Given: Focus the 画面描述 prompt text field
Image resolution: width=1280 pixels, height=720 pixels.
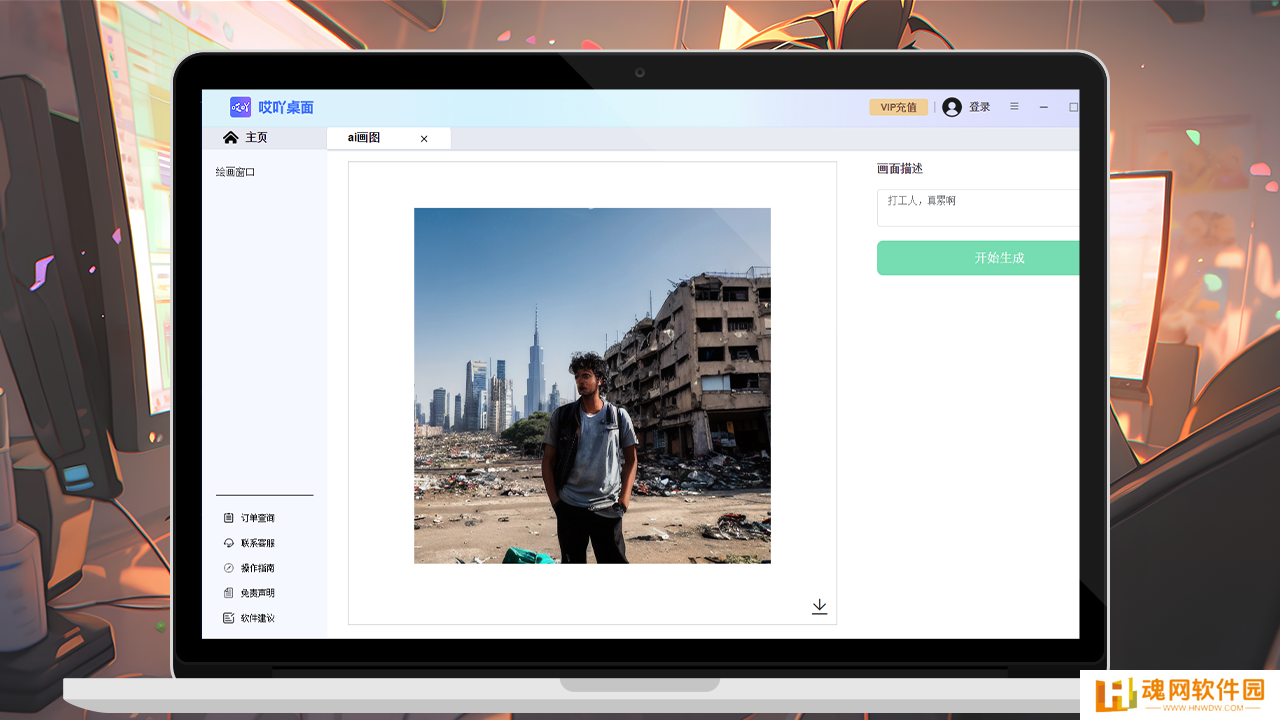Looking at the screenshot, I should click(x=977, y=208).
